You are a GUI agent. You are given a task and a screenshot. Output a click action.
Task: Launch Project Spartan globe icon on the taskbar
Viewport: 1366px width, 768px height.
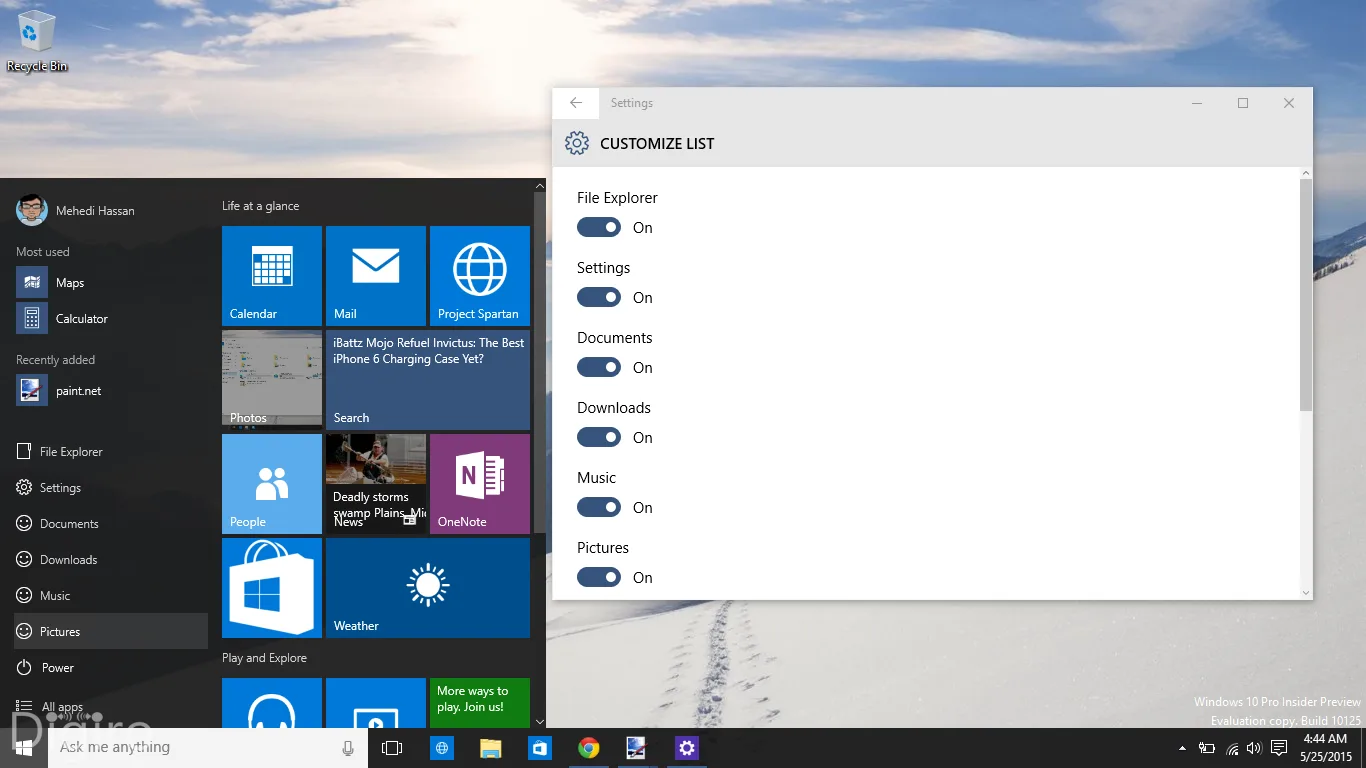coord(441,748)
